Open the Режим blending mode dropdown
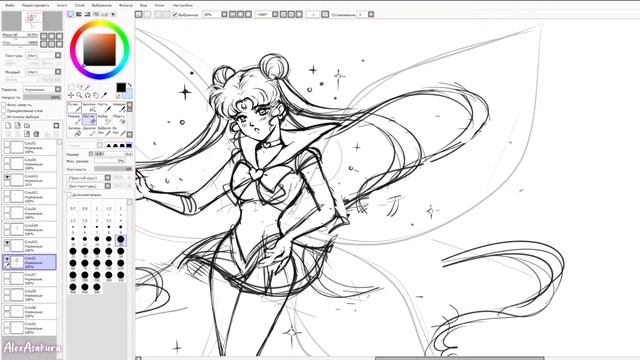Image resolution: width=640 pixels, height=360 pixels. 58,89
